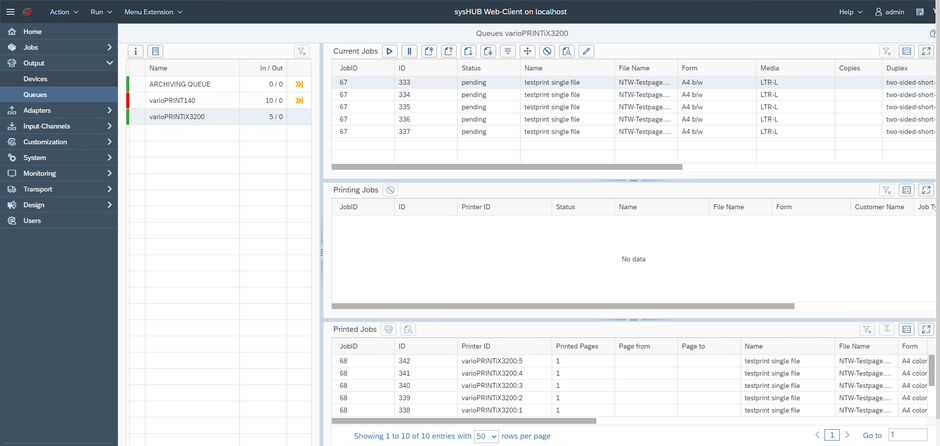
Task: Clear the filter in the queue list
Action: coord(302,52)
